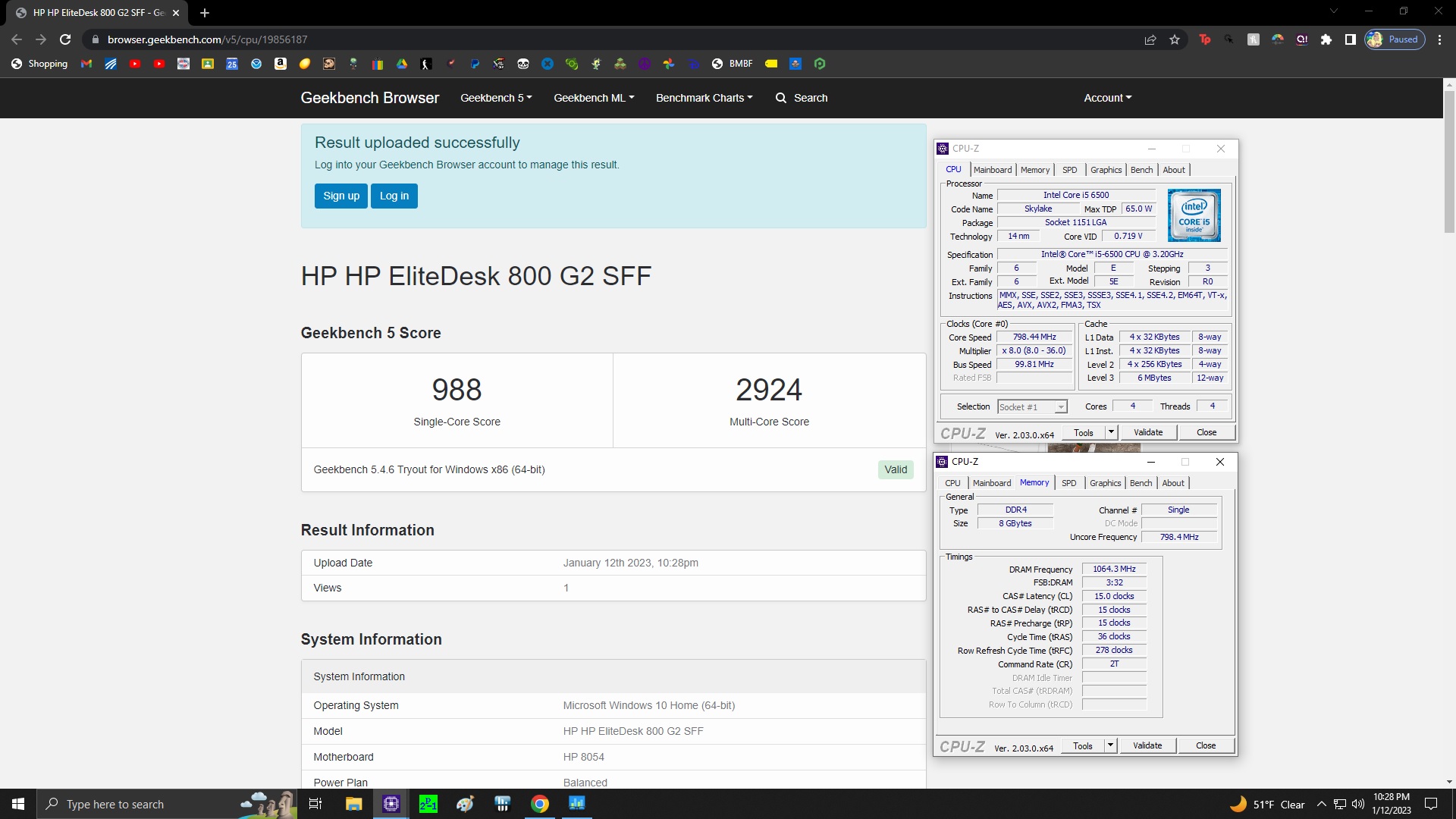Click Tools button in bottom CPU-Z window
This screenshot has width=1456, height=819.
(1083, 745)
